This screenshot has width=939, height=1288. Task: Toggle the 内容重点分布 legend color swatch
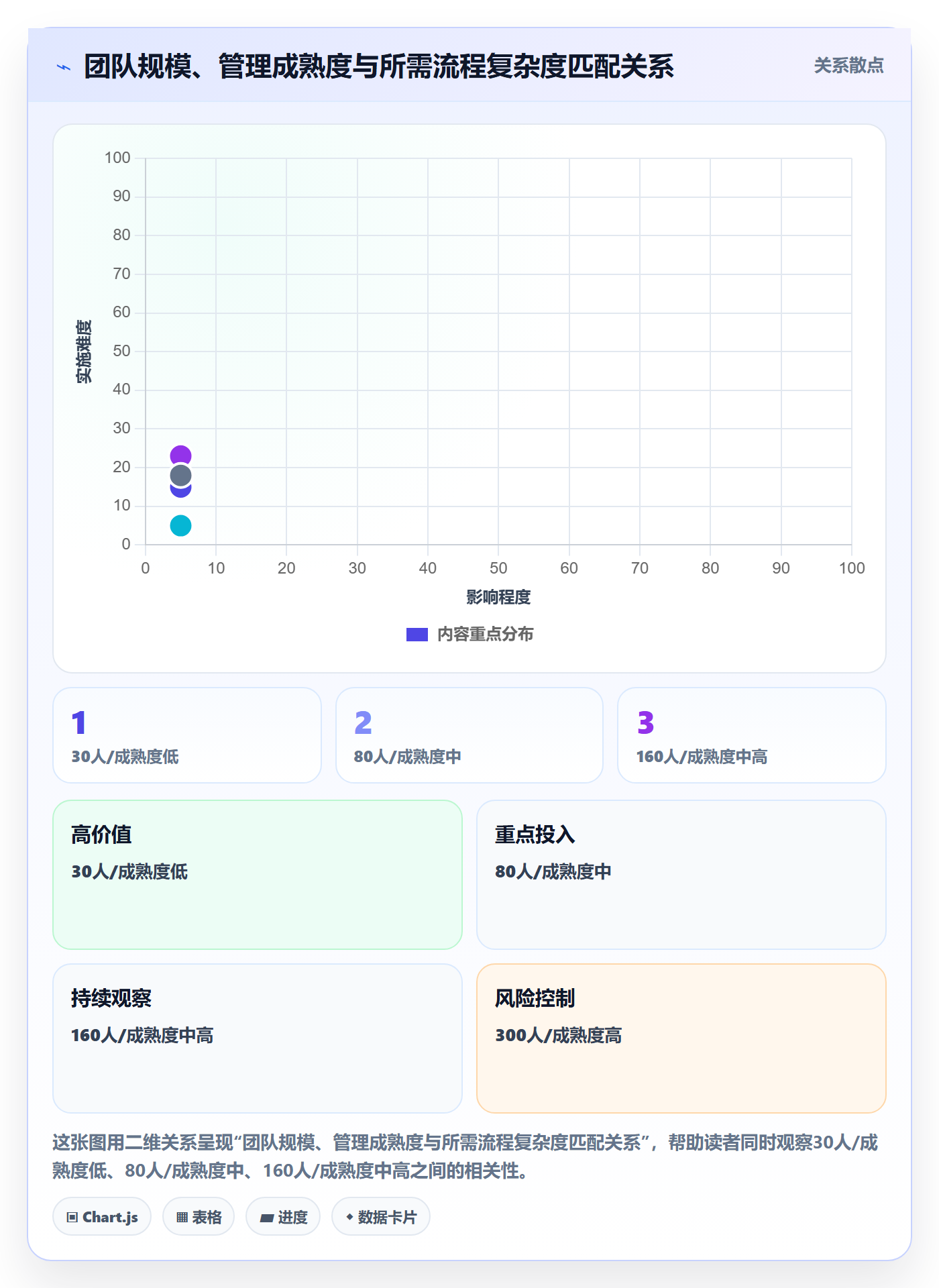pyautogui.click(x=417, y=635)
